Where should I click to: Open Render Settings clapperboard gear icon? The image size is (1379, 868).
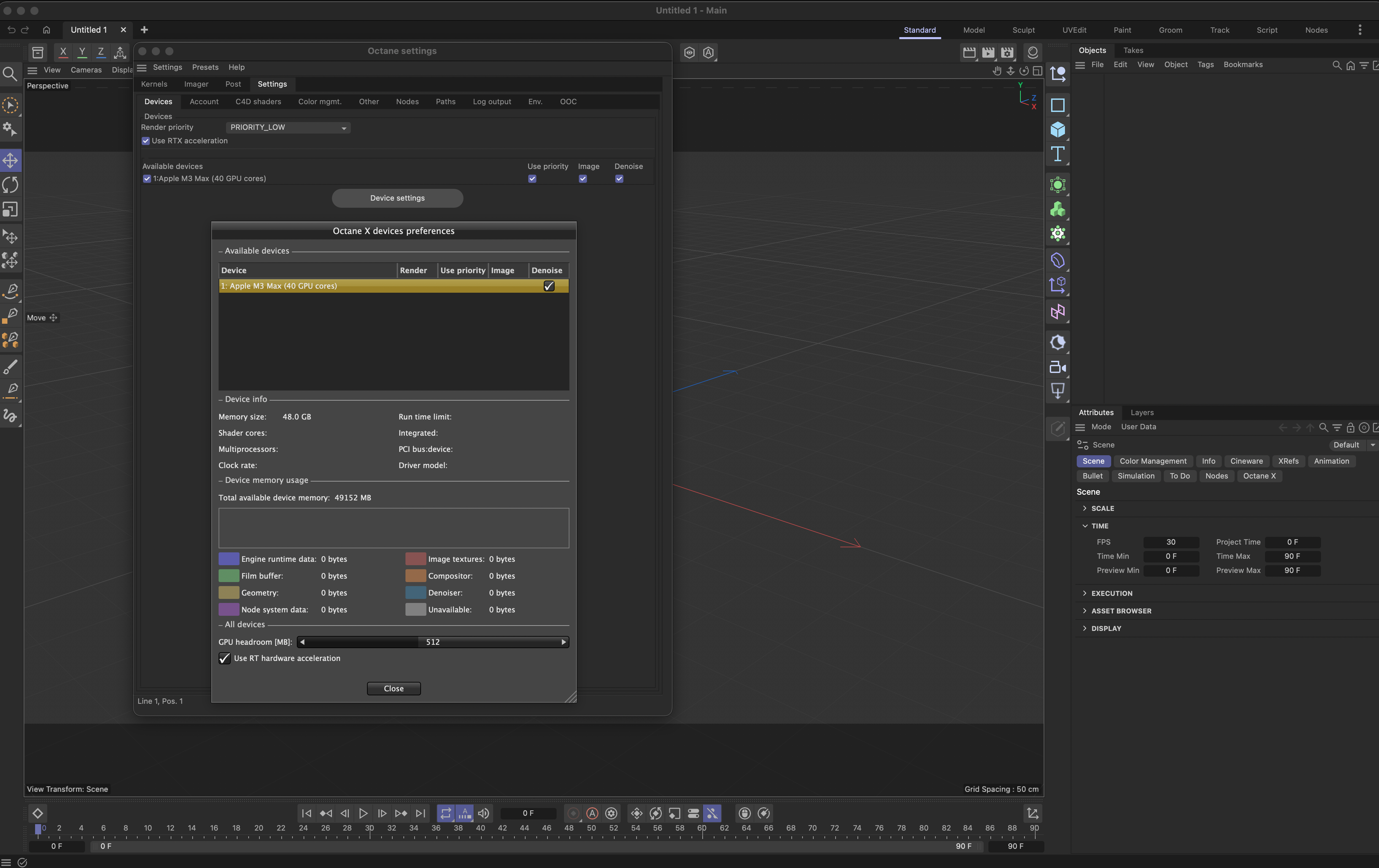coord(1007,53)
